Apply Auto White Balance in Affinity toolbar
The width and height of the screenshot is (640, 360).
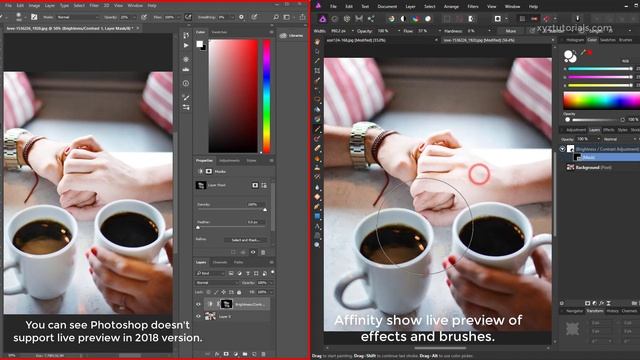pos(428,19)
